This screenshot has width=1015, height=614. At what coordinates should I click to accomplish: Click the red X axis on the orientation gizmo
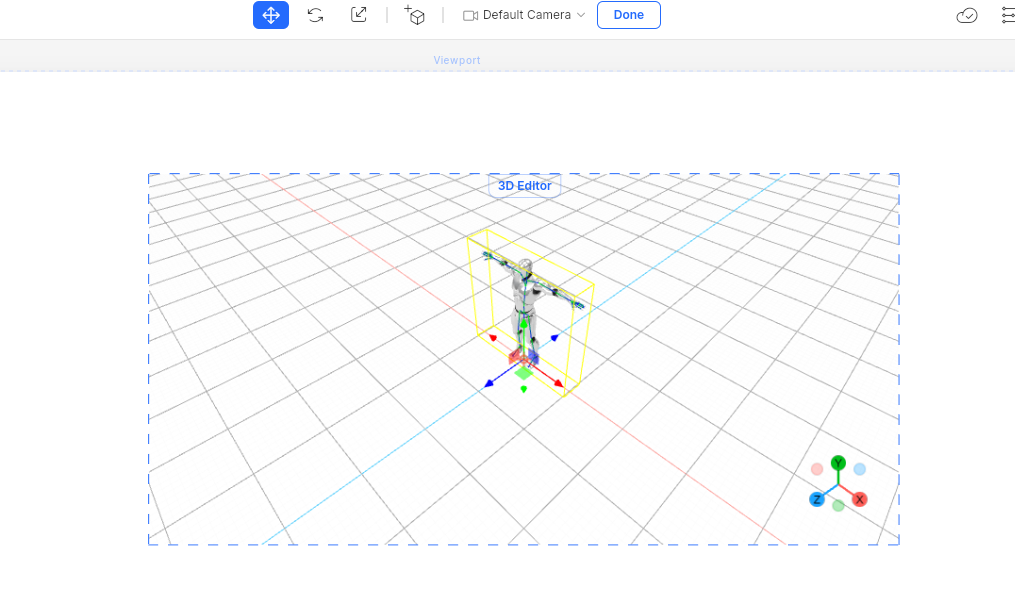click(859, 499)
